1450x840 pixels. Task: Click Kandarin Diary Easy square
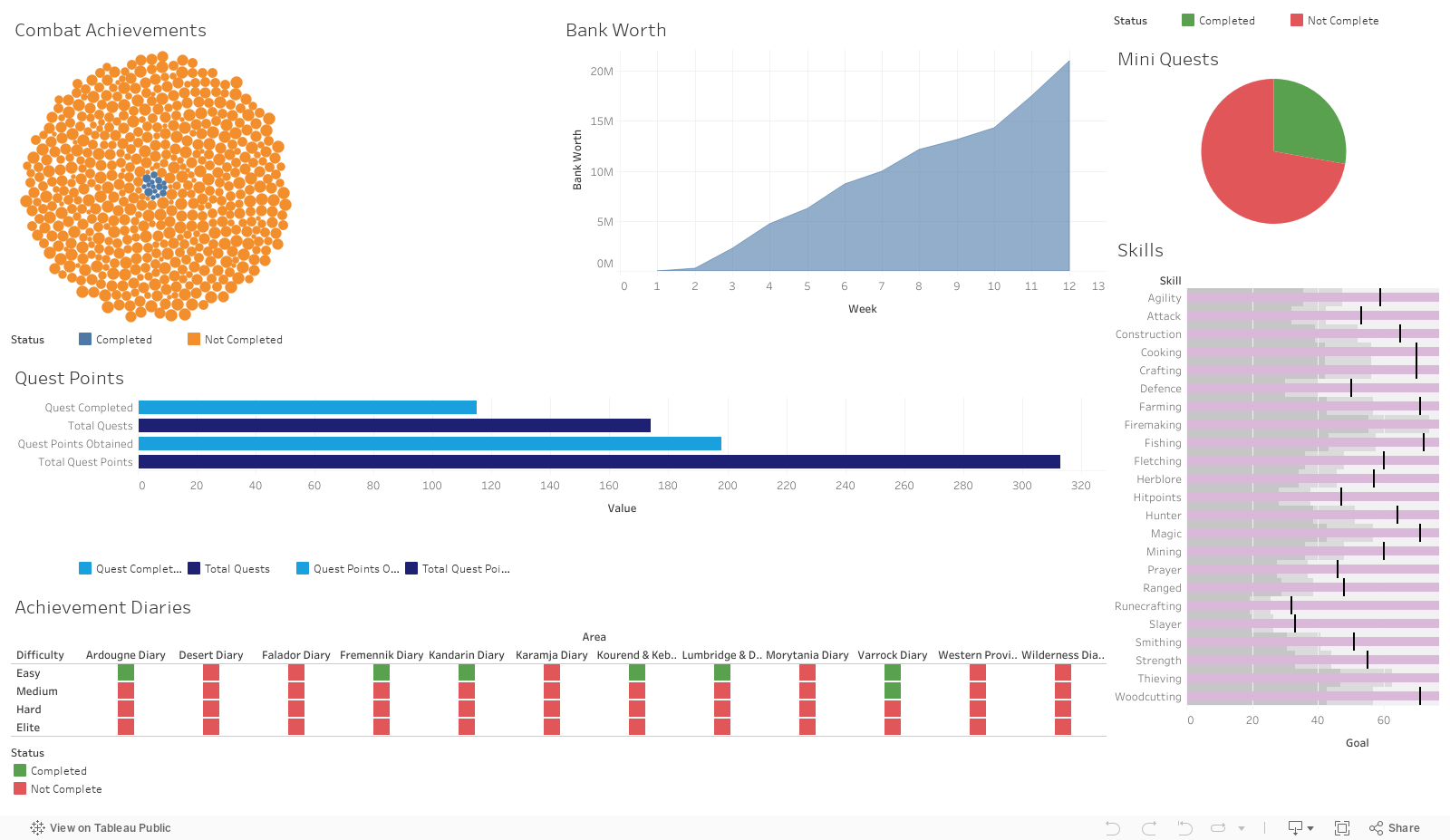coord(467,672)
